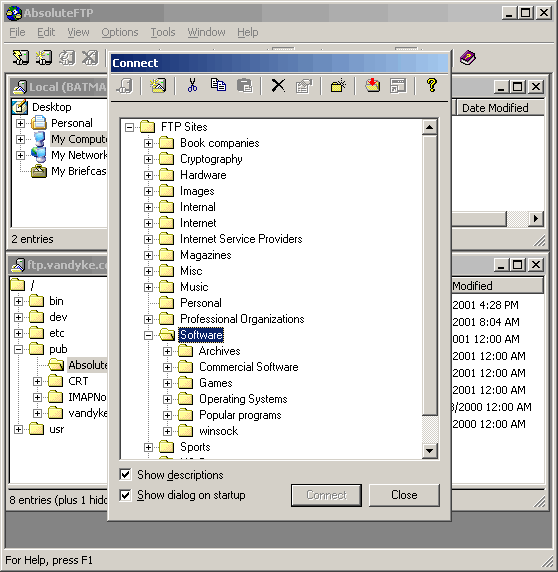Screen dimensions: 558x572
Task: Open the Help menu
Action: [248, 32]
